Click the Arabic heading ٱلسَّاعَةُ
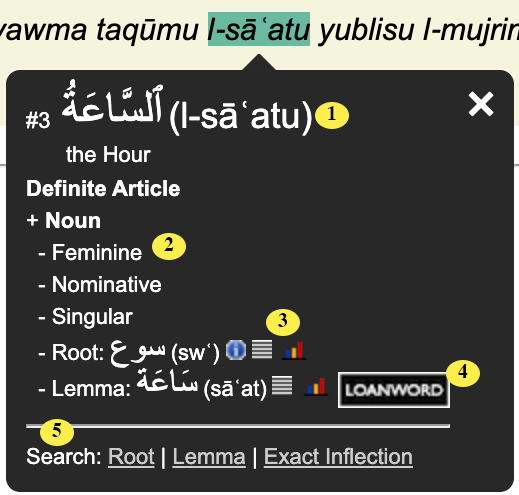The height and width of the screenshot is (495, 519). tap(113, 104)
